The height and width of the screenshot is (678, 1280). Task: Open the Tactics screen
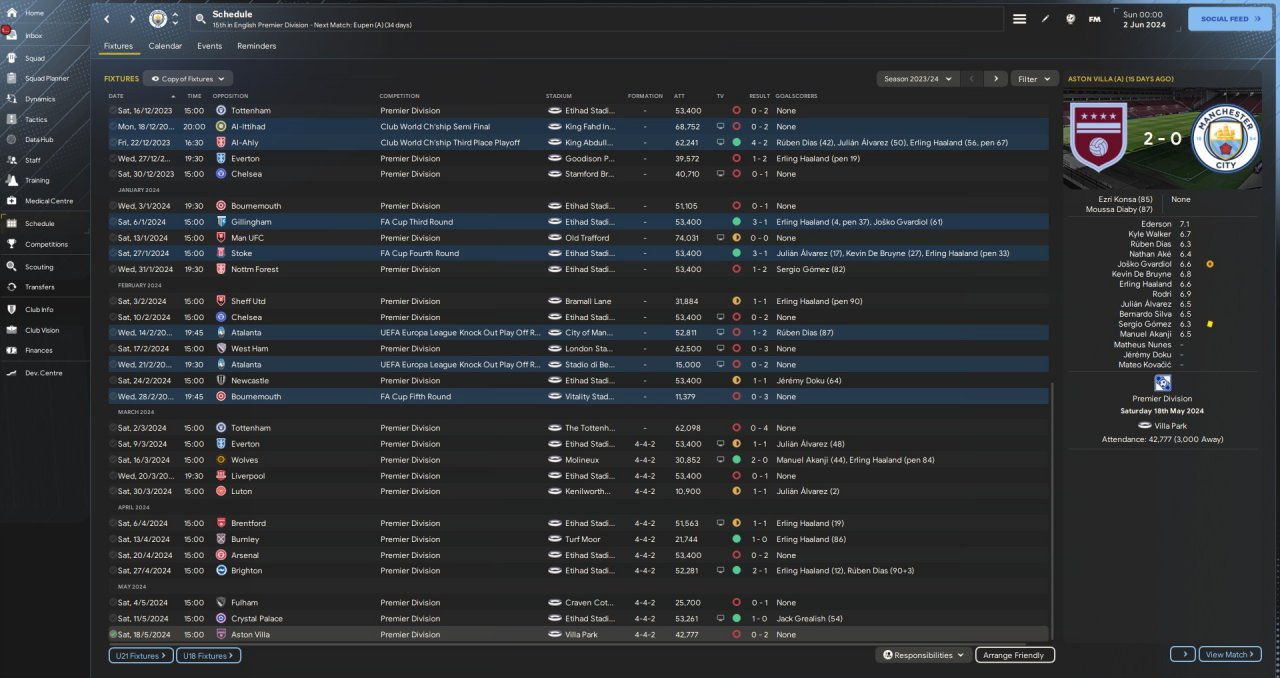pyautogui.click(x=36, y=119)
